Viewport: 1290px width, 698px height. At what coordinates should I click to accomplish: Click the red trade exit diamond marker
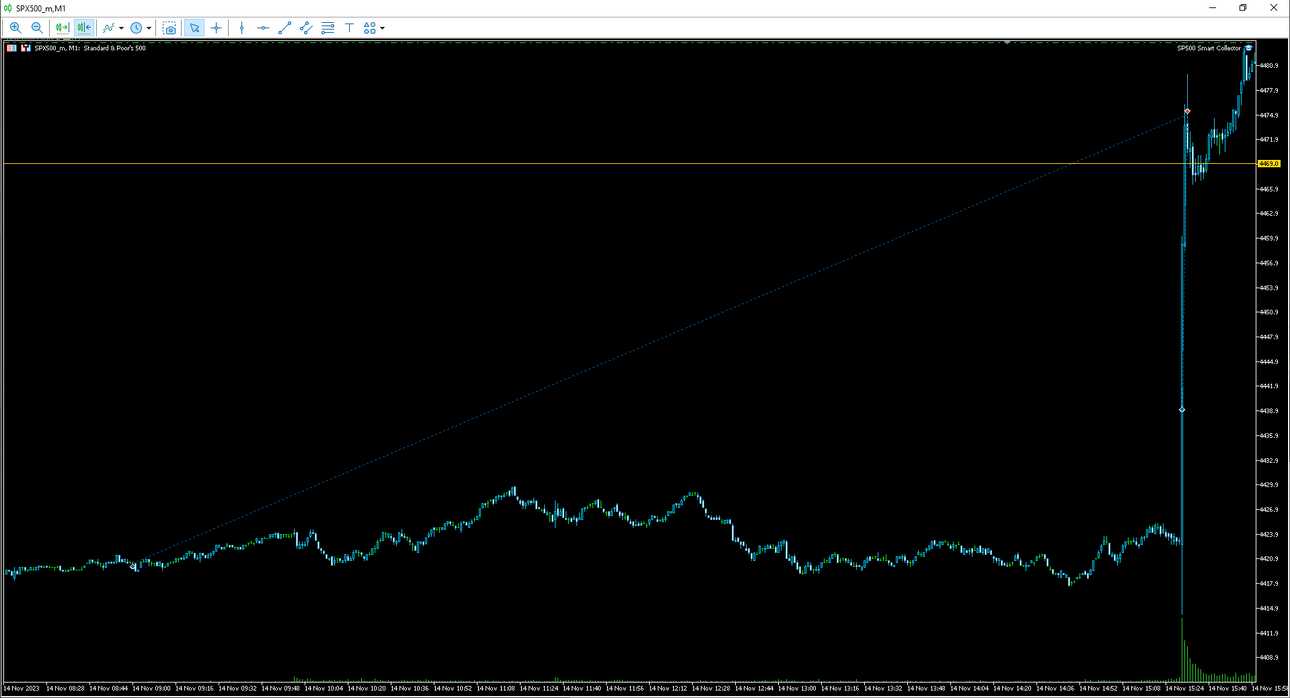point(1187,111)
